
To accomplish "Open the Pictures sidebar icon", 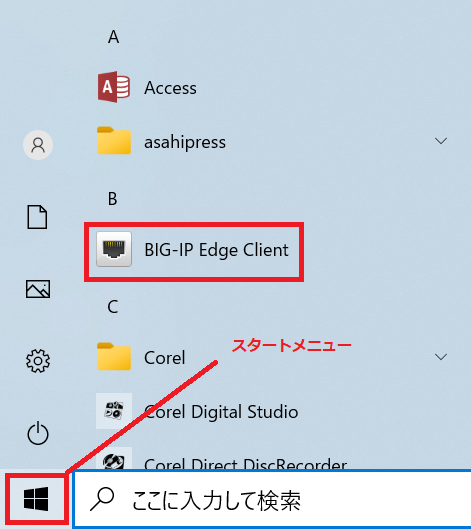I will (x=38, y=289).
